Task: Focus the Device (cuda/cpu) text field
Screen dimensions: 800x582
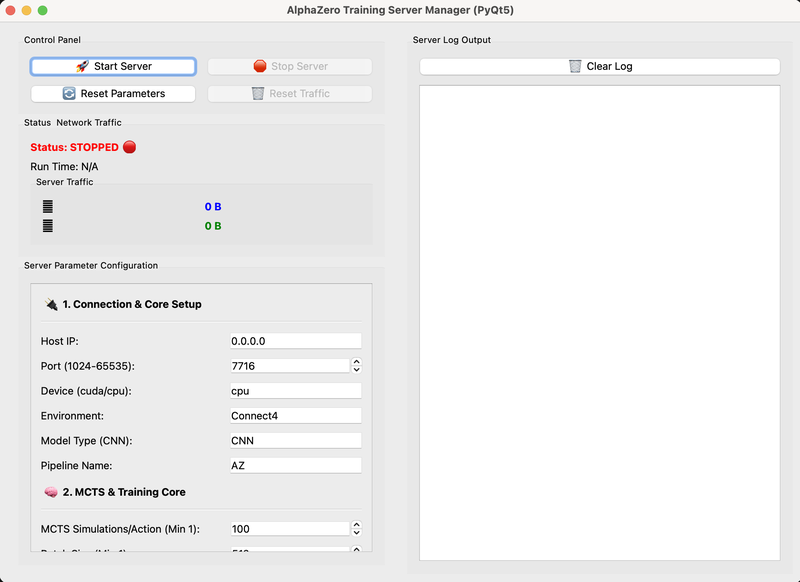Action: pyautogui.click(x=295, y=391)
